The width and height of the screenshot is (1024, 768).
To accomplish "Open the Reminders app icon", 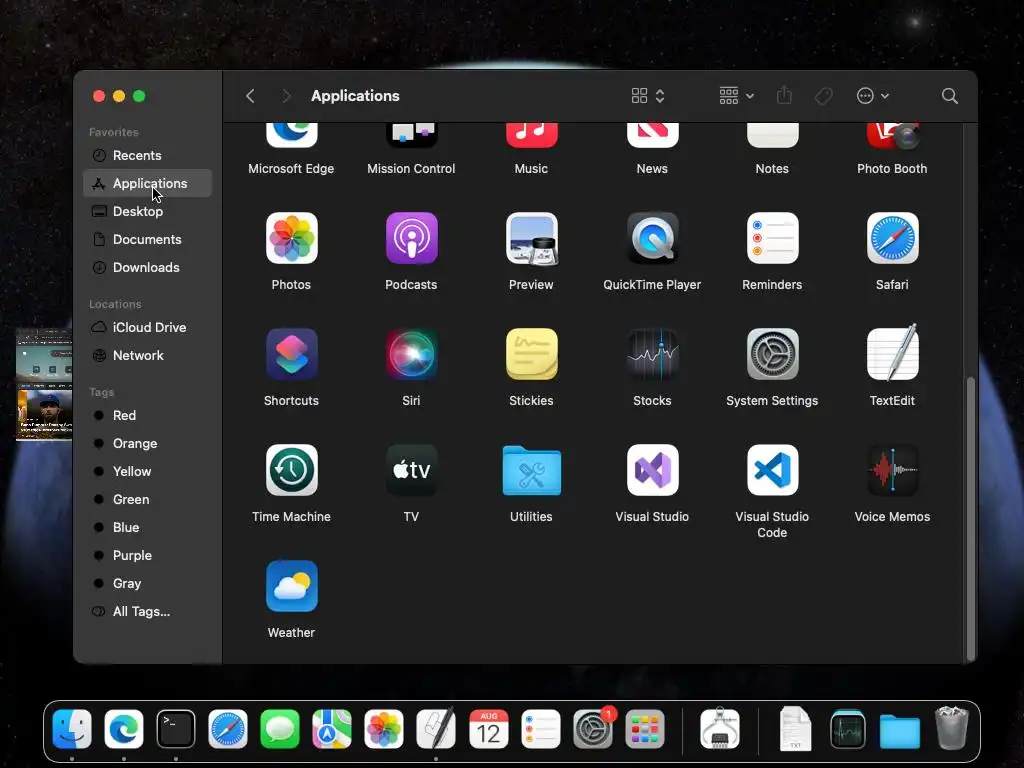I will pyautogui.click(x=772, y=238).
